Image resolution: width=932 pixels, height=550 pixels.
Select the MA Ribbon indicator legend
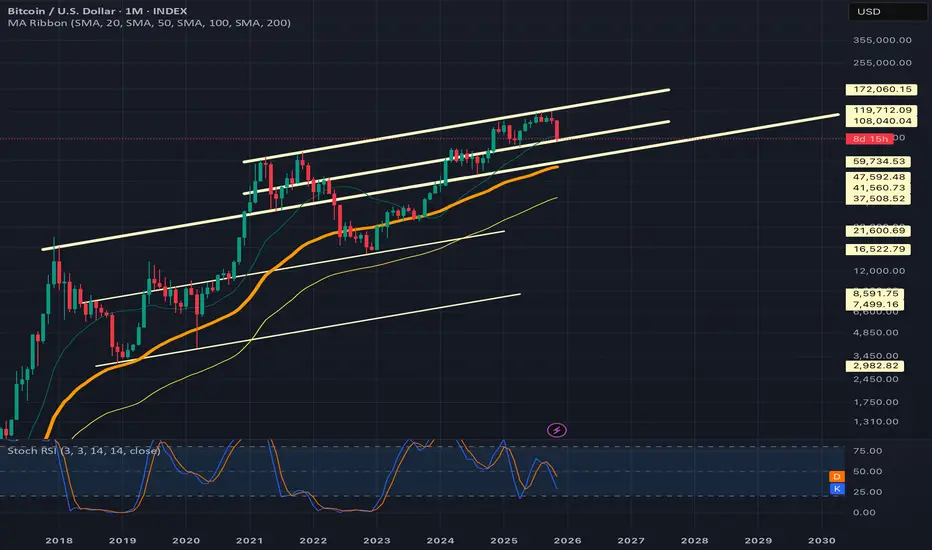click(x=149, y=23)
